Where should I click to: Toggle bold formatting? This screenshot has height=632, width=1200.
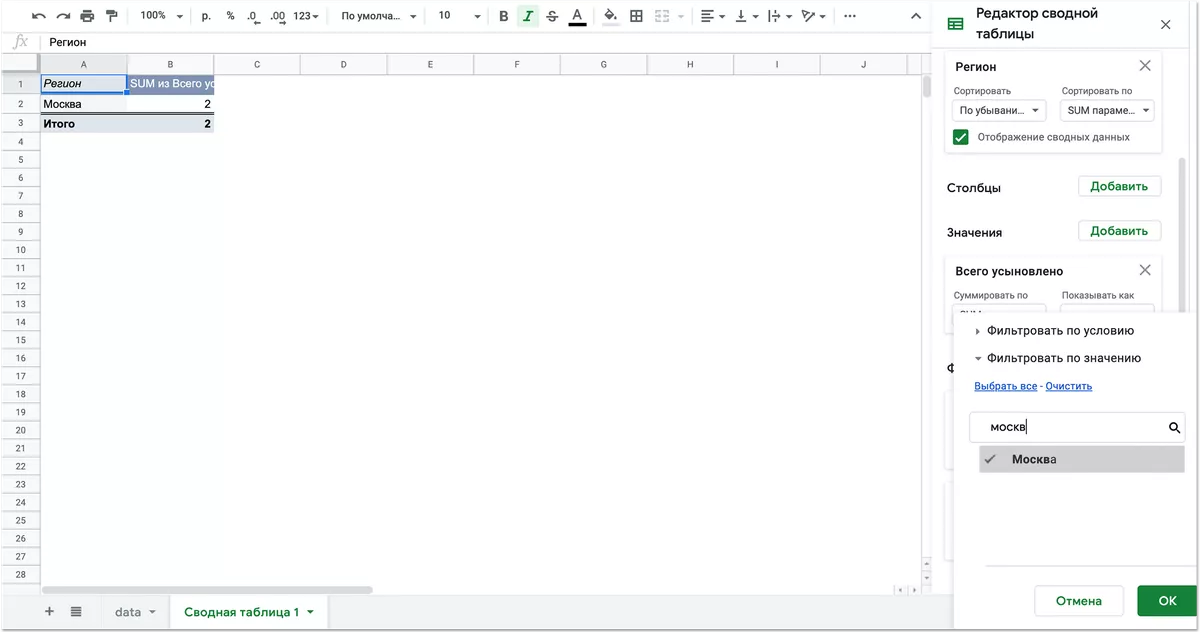(503, 16)
